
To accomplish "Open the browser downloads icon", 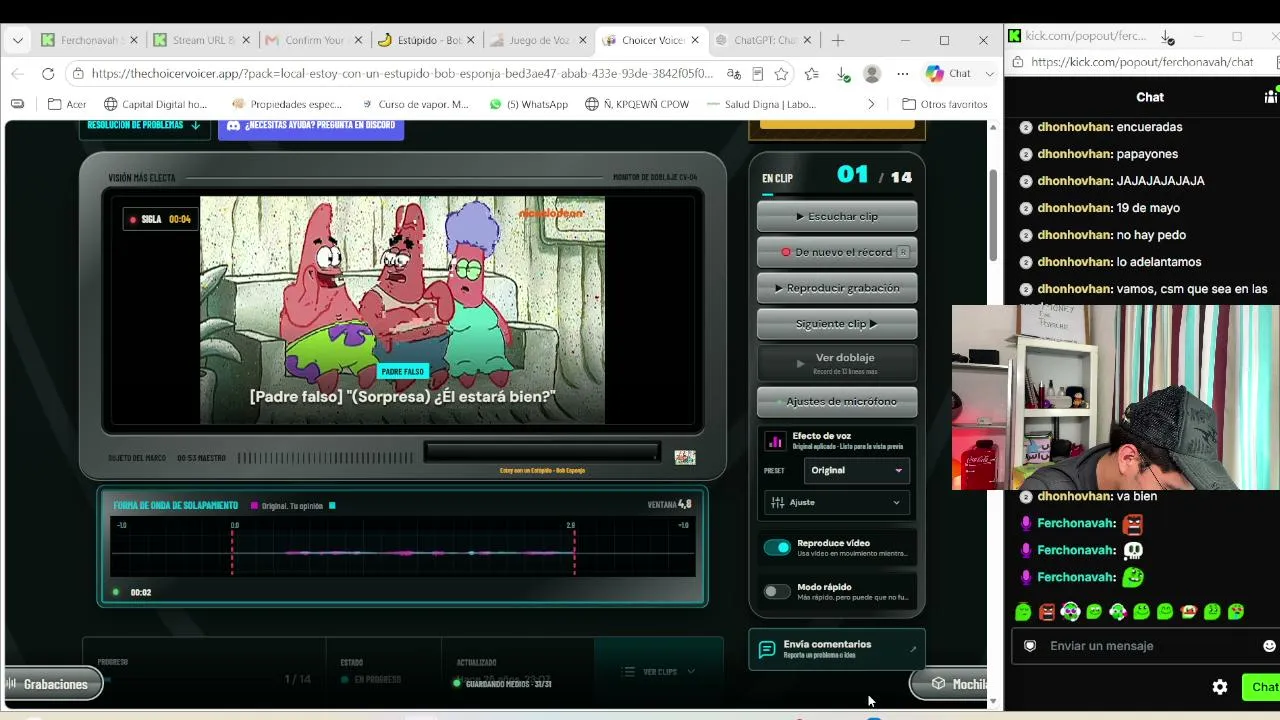I will click(x=843, y=73).
